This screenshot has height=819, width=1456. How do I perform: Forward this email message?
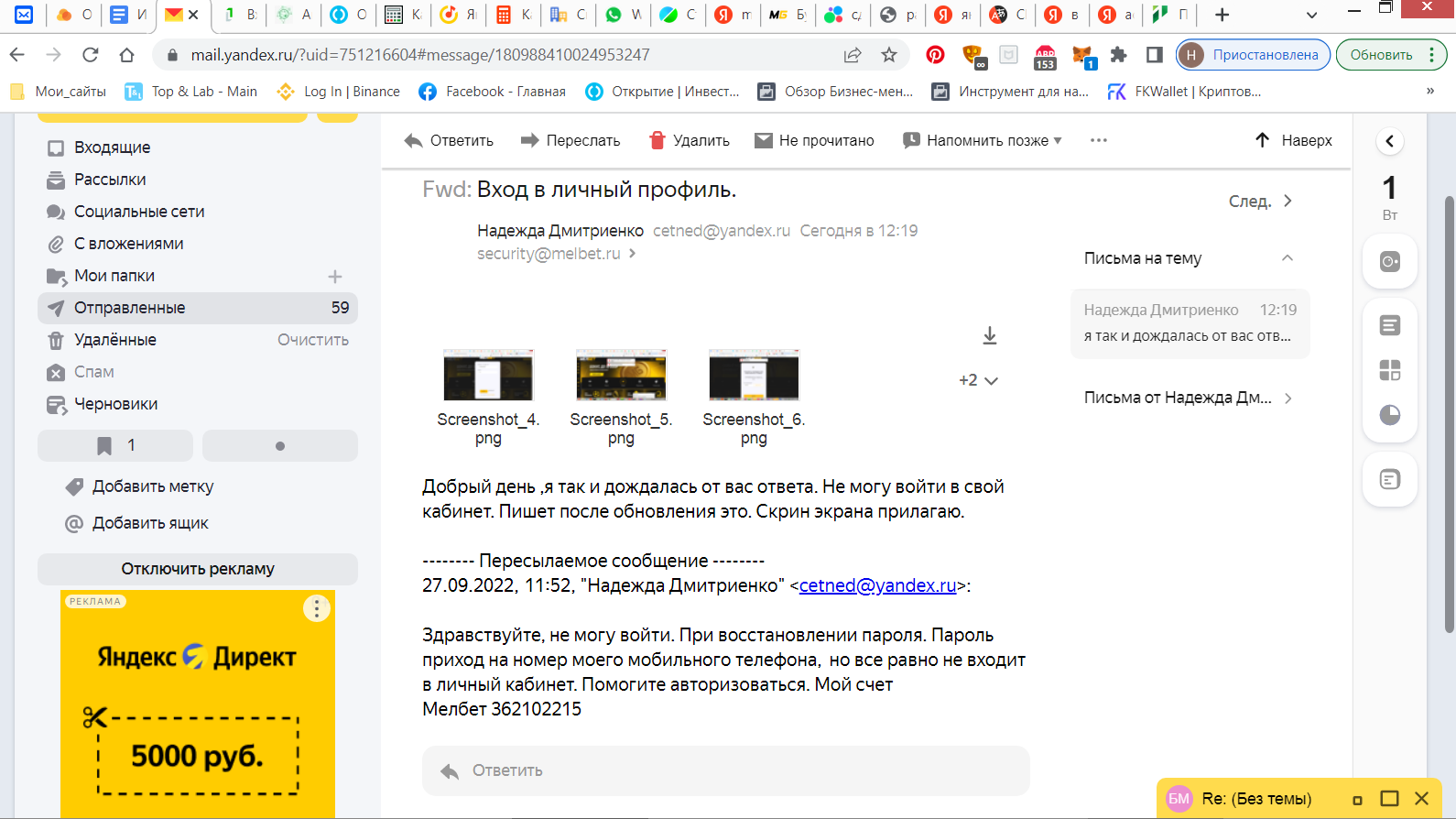coord(570,140)
